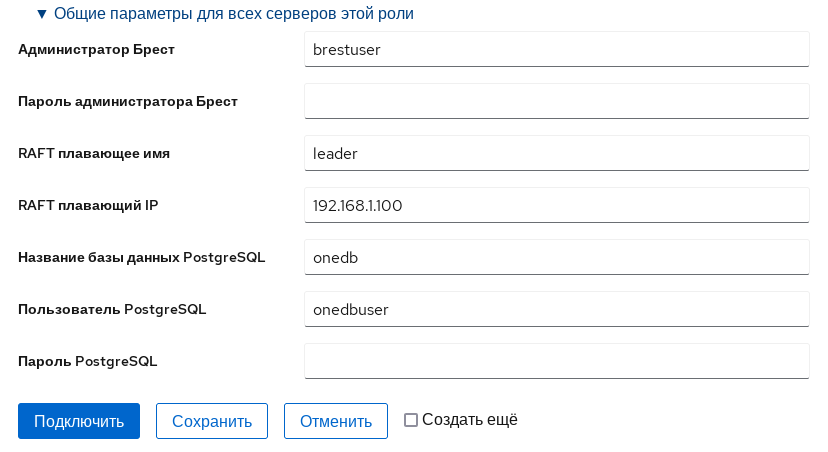Image resolution: width=828 pixels, height=452 pixels.
Task: Click the 'Администратор Брест' input field
Action: pos(556,48)
